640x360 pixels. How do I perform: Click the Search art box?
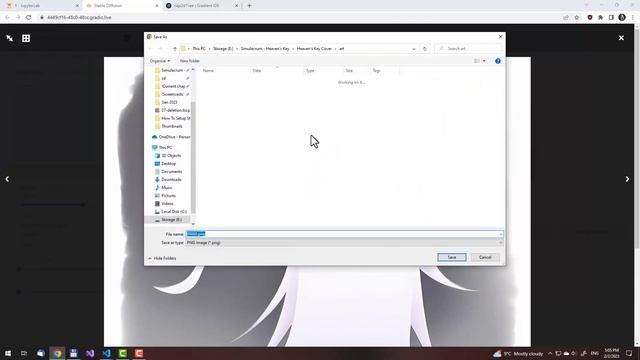pyautogui.click(x=469, y=49)
